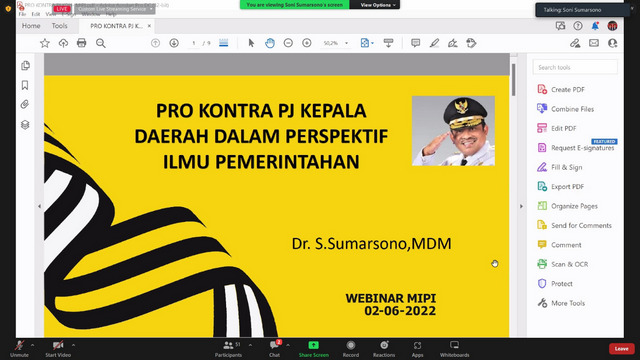Screen dimensions: 640x360
Task: Expand the audio options caret
Action: [32, 345]
